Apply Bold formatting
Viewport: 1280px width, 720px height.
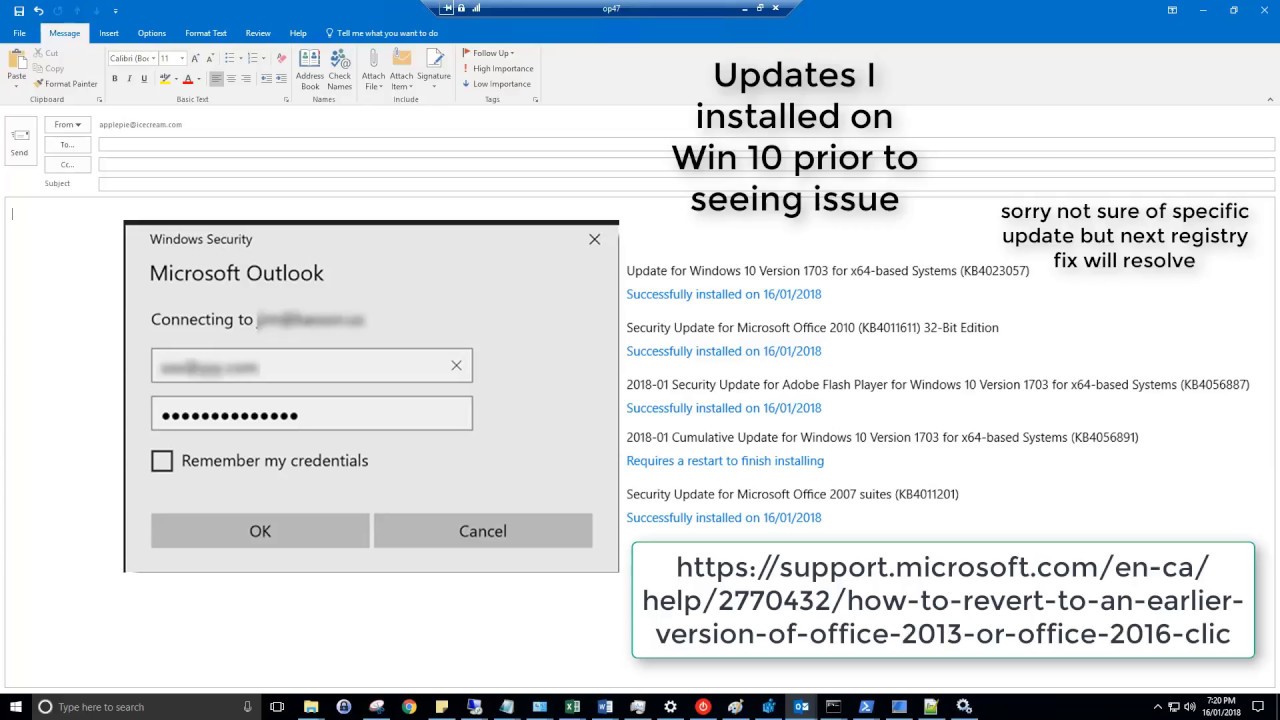click(x=114, y=79)
